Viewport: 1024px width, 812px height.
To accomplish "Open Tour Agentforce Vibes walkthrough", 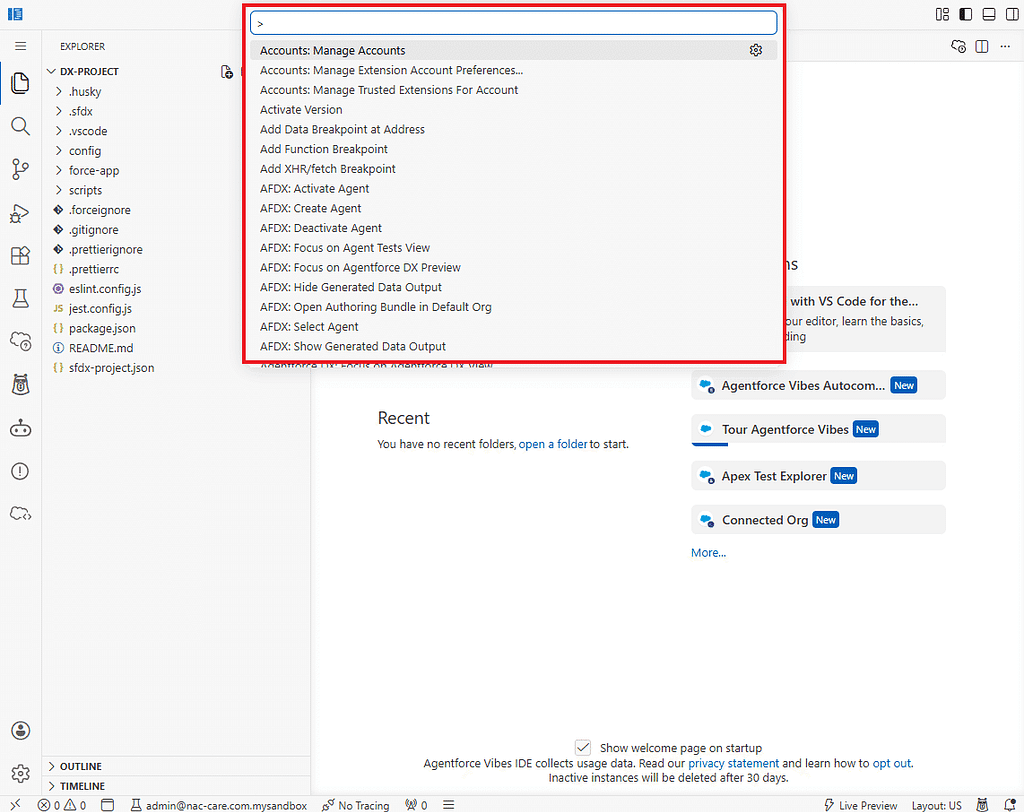I will pyautogui.click(x=818, y=429).
